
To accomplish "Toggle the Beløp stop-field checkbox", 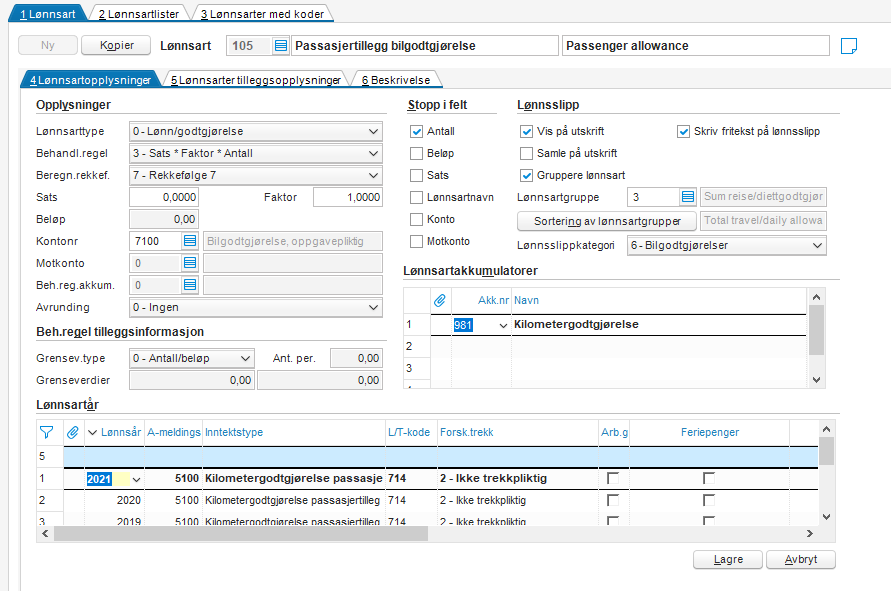I will pyautogui.click(x=417, y=153).
